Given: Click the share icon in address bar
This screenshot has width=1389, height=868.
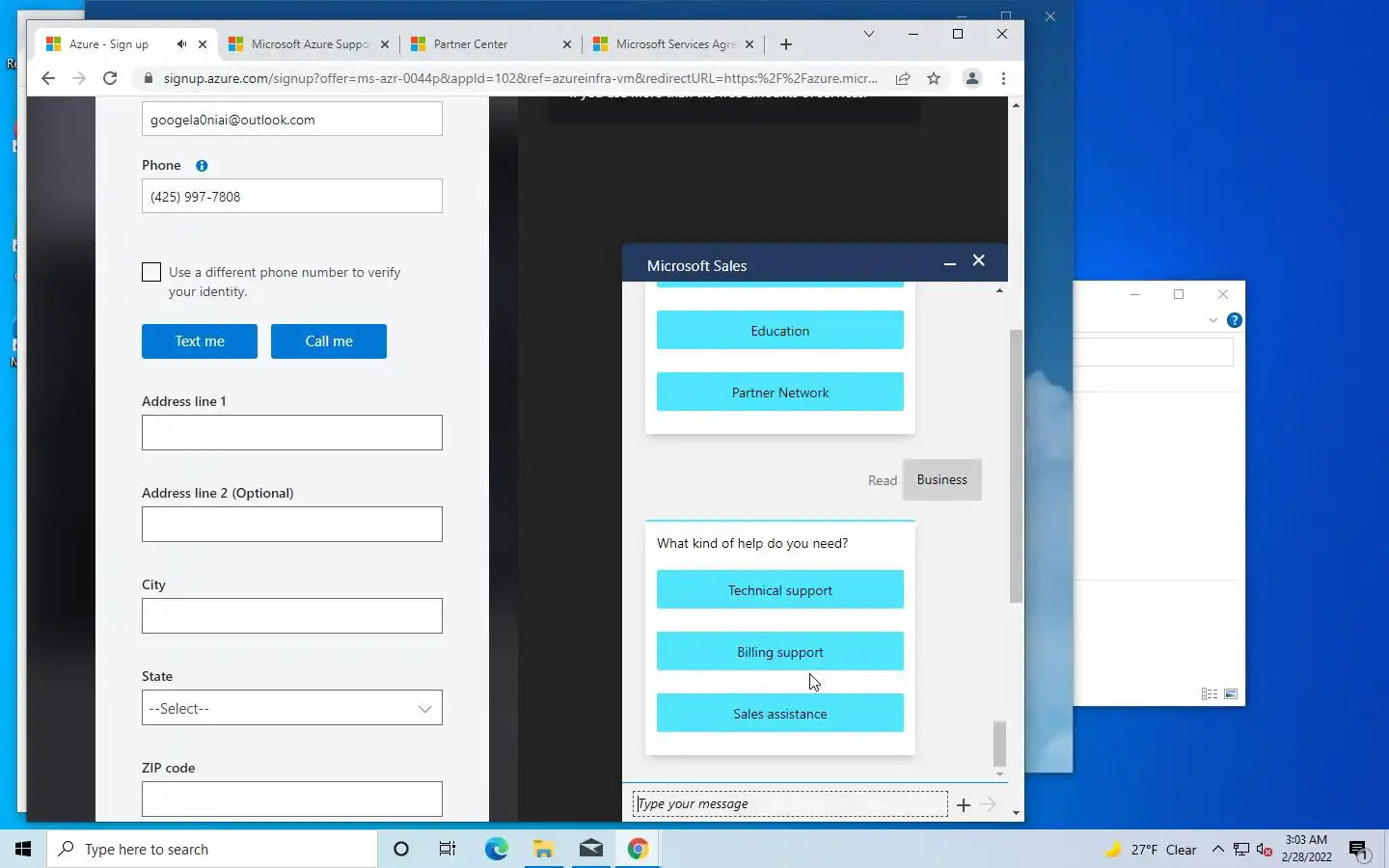Looking at the screenshot, I should [903, 79].
